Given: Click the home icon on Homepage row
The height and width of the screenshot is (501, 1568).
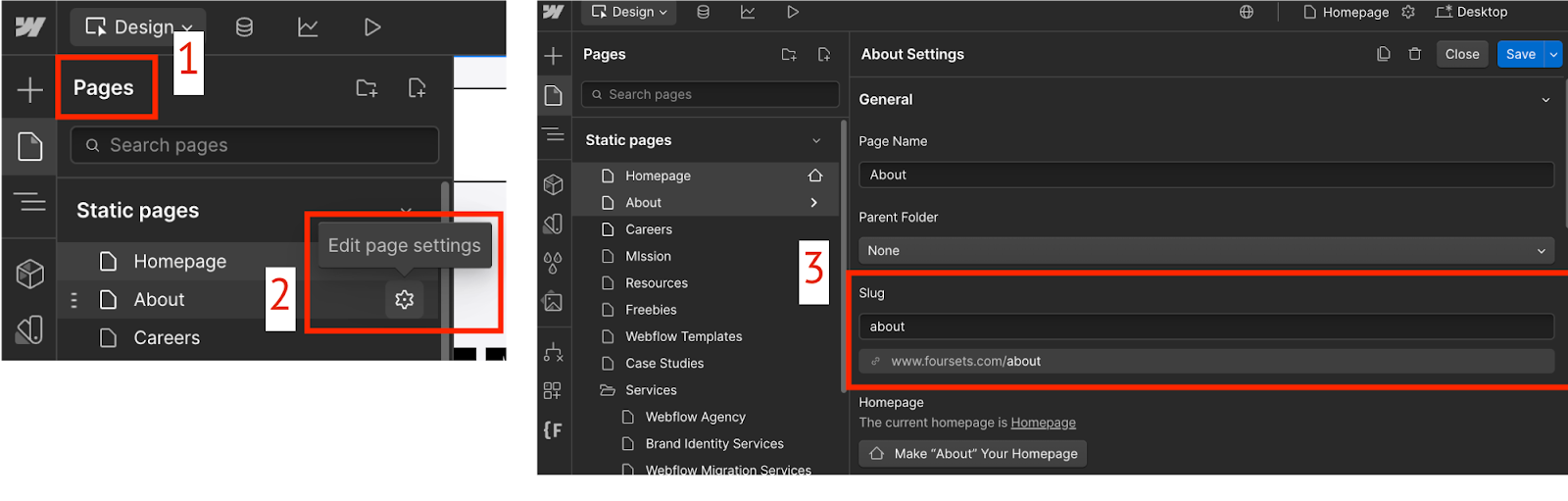Looking at the screenshot, I should click(x=814, y=175).
